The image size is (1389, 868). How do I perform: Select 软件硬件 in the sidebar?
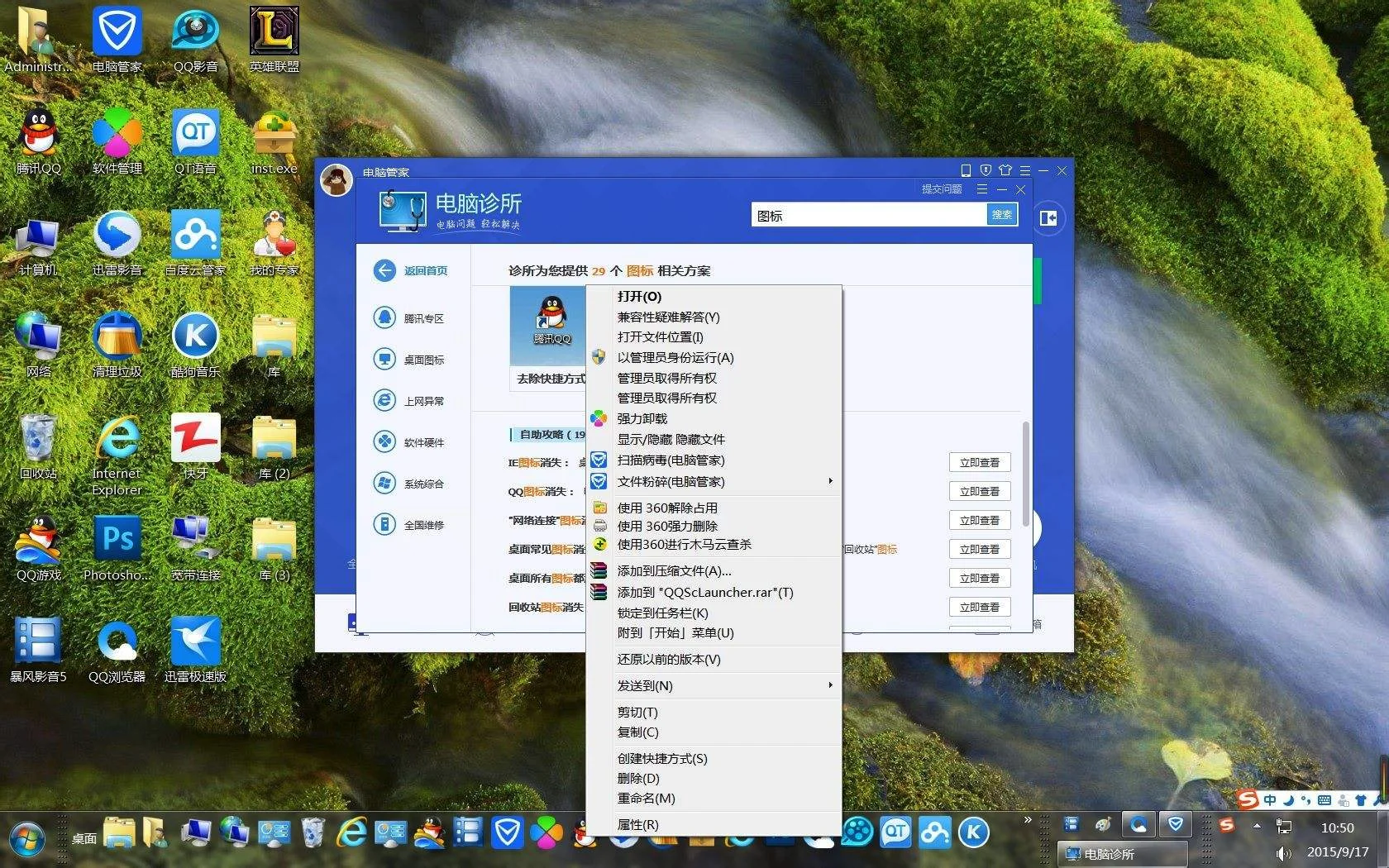coord(410,442)
